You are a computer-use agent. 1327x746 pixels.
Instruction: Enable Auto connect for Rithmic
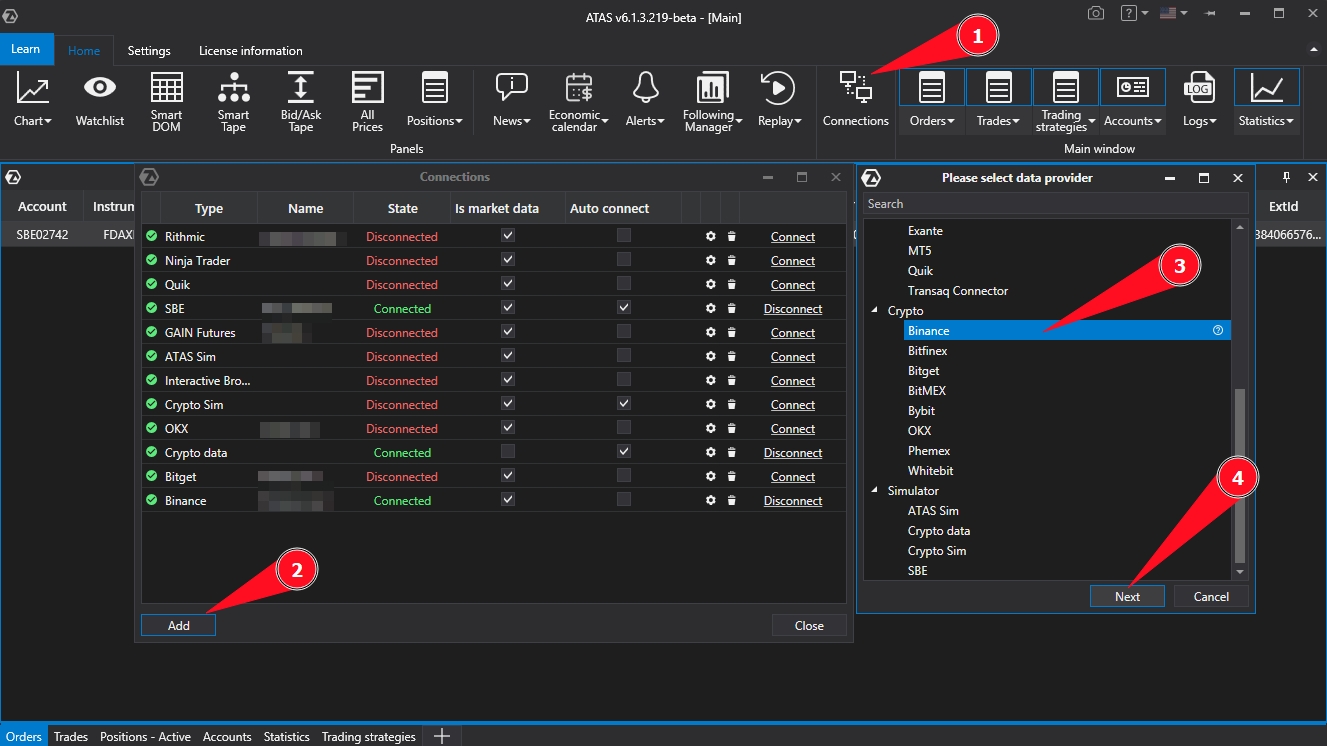coord(624,236)
